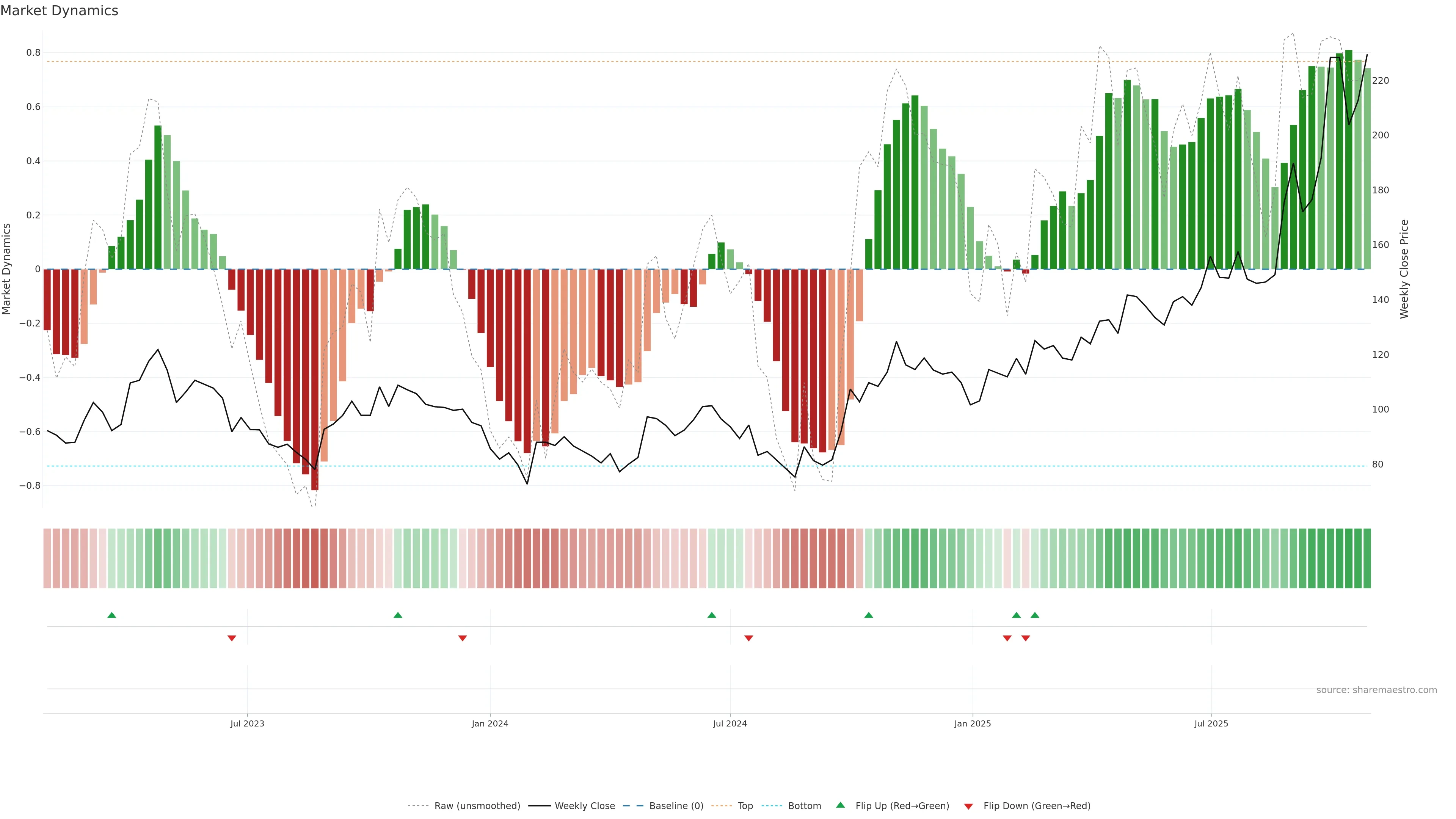Click the Jan 2024 x-axis label
This screenshot has width=1456, height=819.
point(490,723)
